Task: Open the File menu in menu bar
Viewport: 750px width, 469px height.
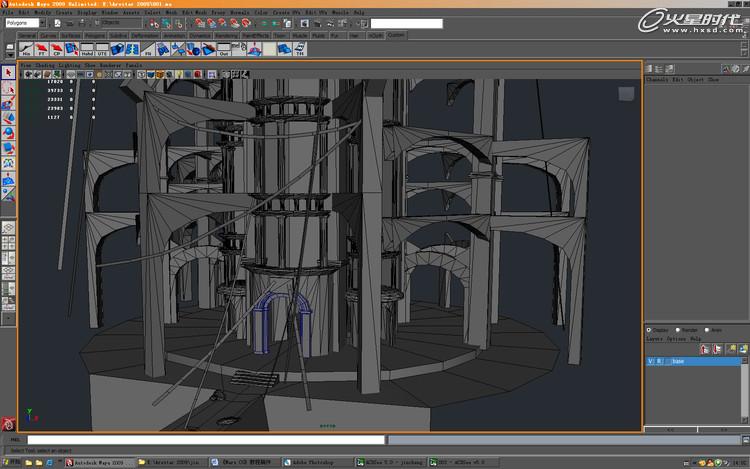Action: 7,12
